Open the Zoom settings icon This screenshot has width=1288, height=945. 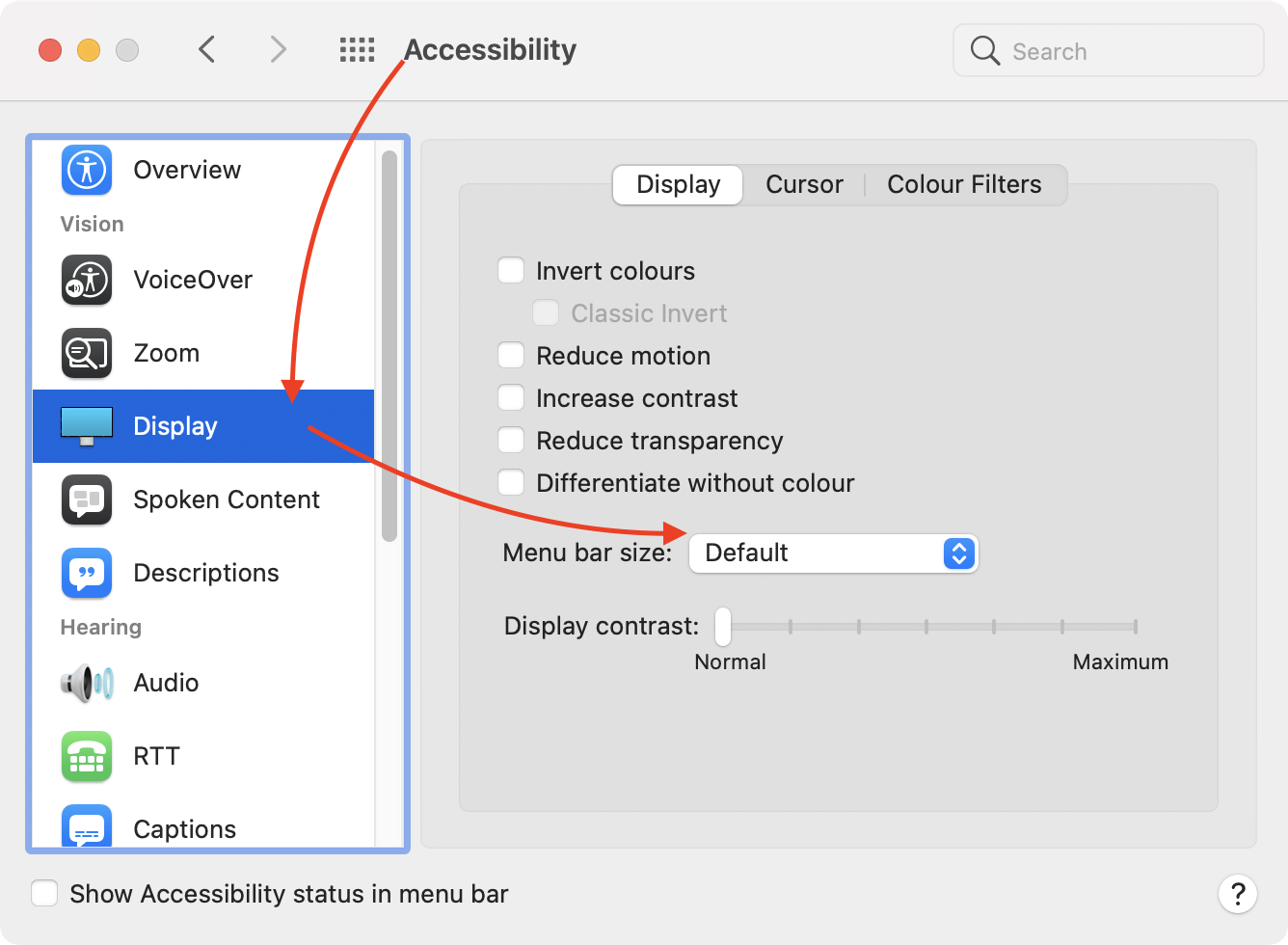click(87, 353)
